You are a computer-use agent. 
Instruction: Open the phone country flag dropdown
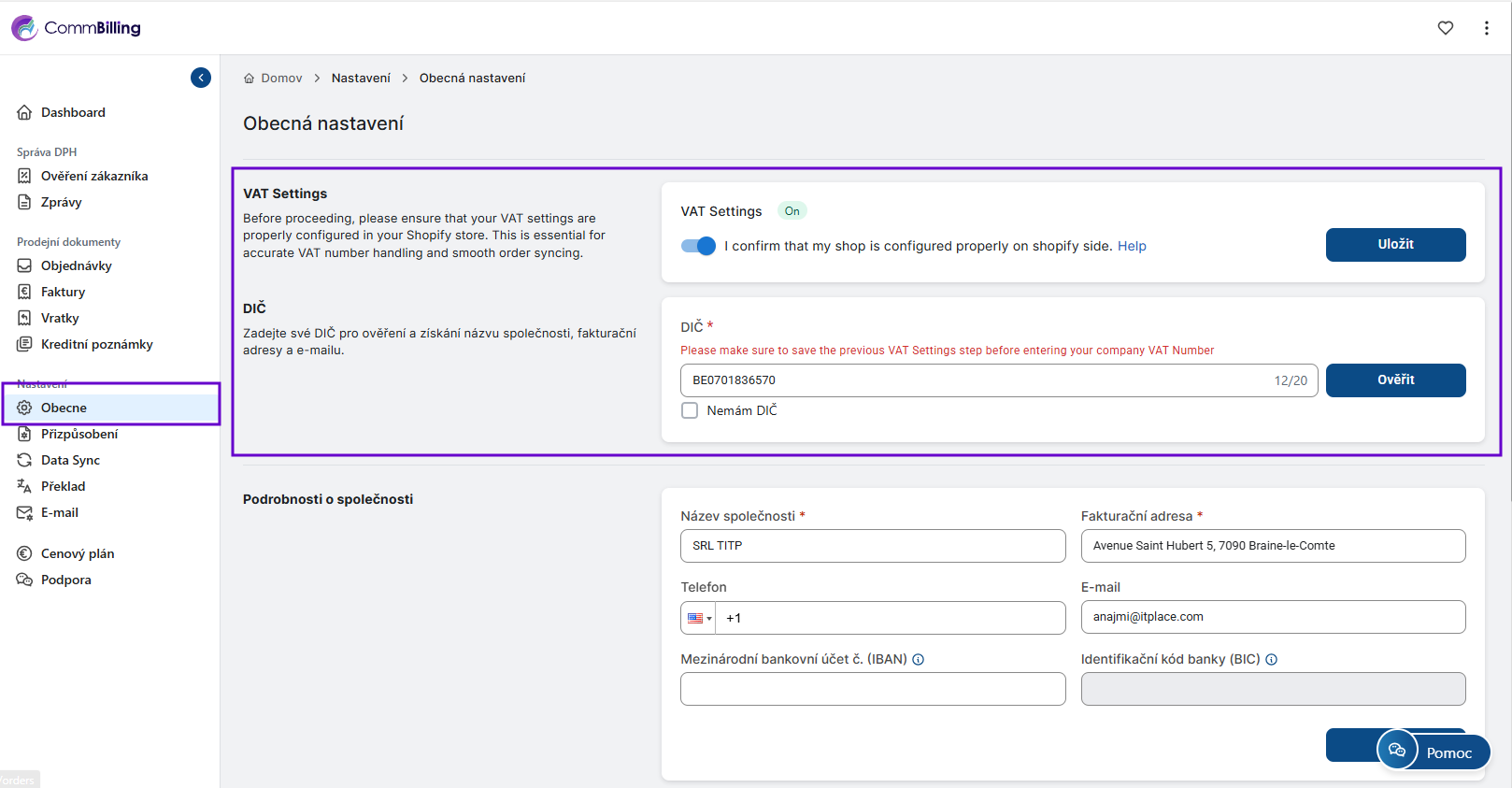coord(699,618)
